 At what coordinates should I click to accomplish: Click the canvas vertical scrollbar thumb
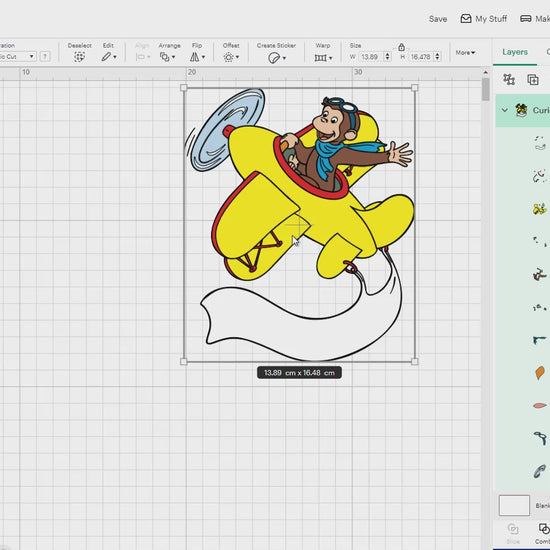click(x=485, y=89)
